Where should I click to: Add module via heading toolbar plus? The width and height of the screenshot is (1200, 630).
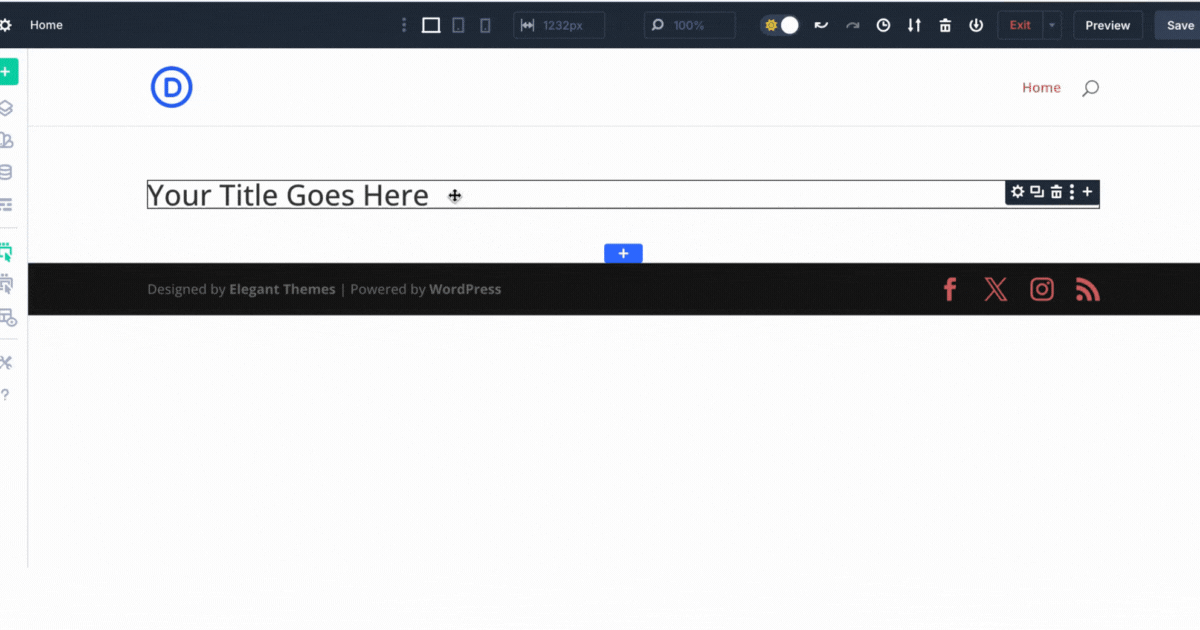1087,191
